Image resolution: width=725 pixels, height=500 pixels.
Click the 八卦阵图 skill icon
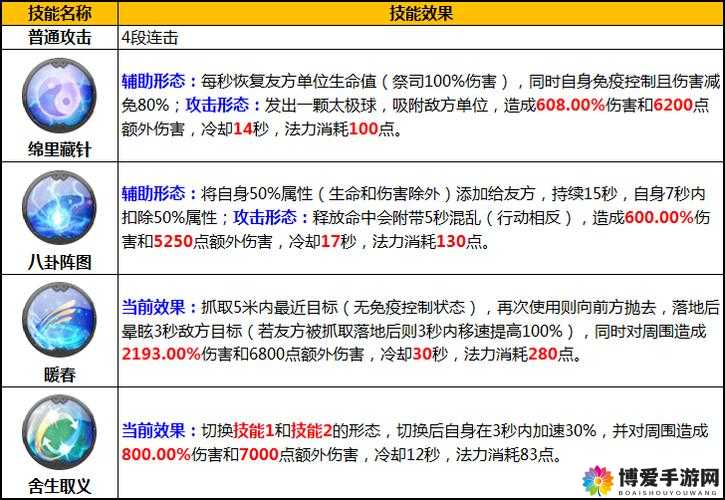click(x=59, y=208)
